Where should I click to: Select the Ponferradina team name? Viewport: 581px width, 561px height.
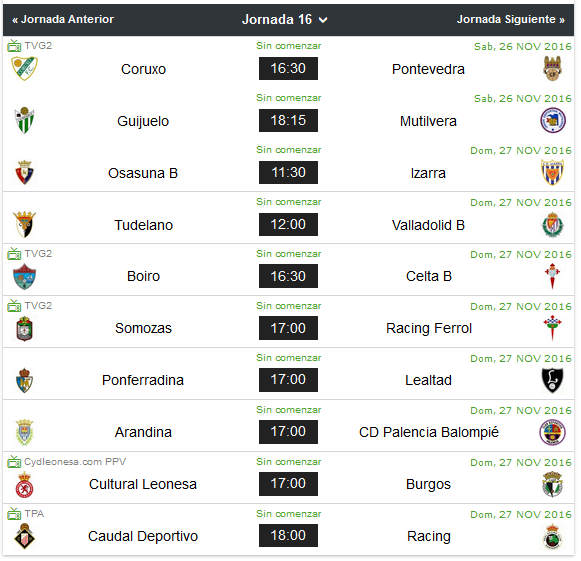click(x=143, y=380)
